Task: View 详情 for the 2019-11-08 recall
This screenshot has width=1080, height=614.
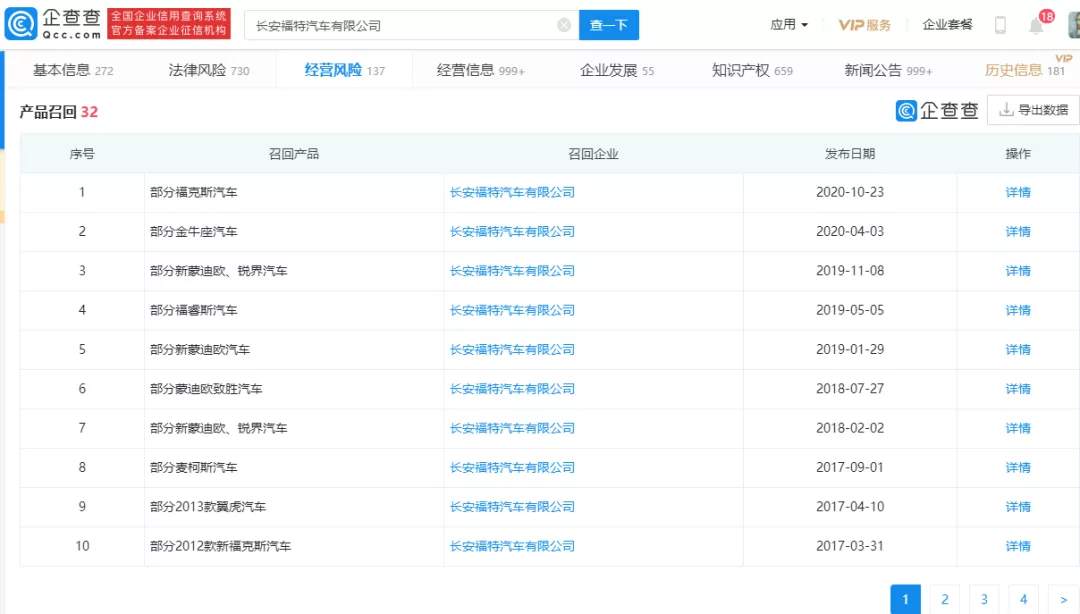Action: point(1018,271)
